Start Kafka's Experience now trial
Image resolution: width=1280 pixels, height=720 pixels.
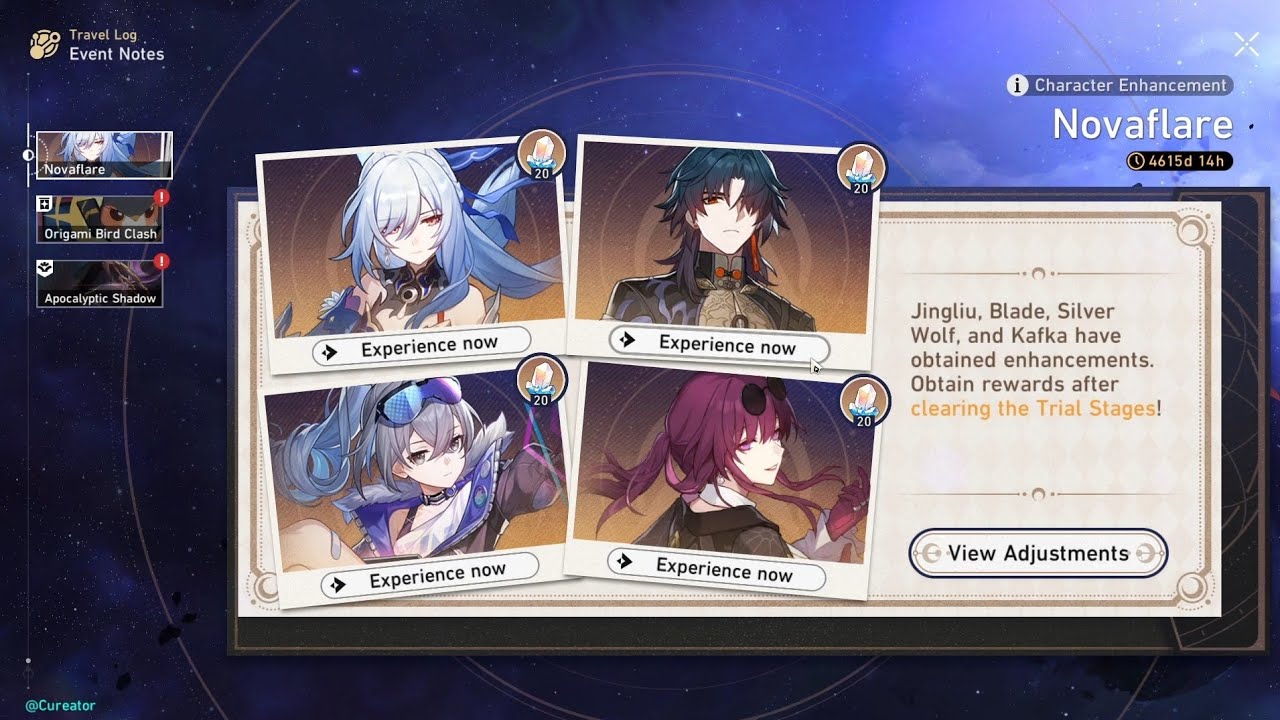[716, 568]
